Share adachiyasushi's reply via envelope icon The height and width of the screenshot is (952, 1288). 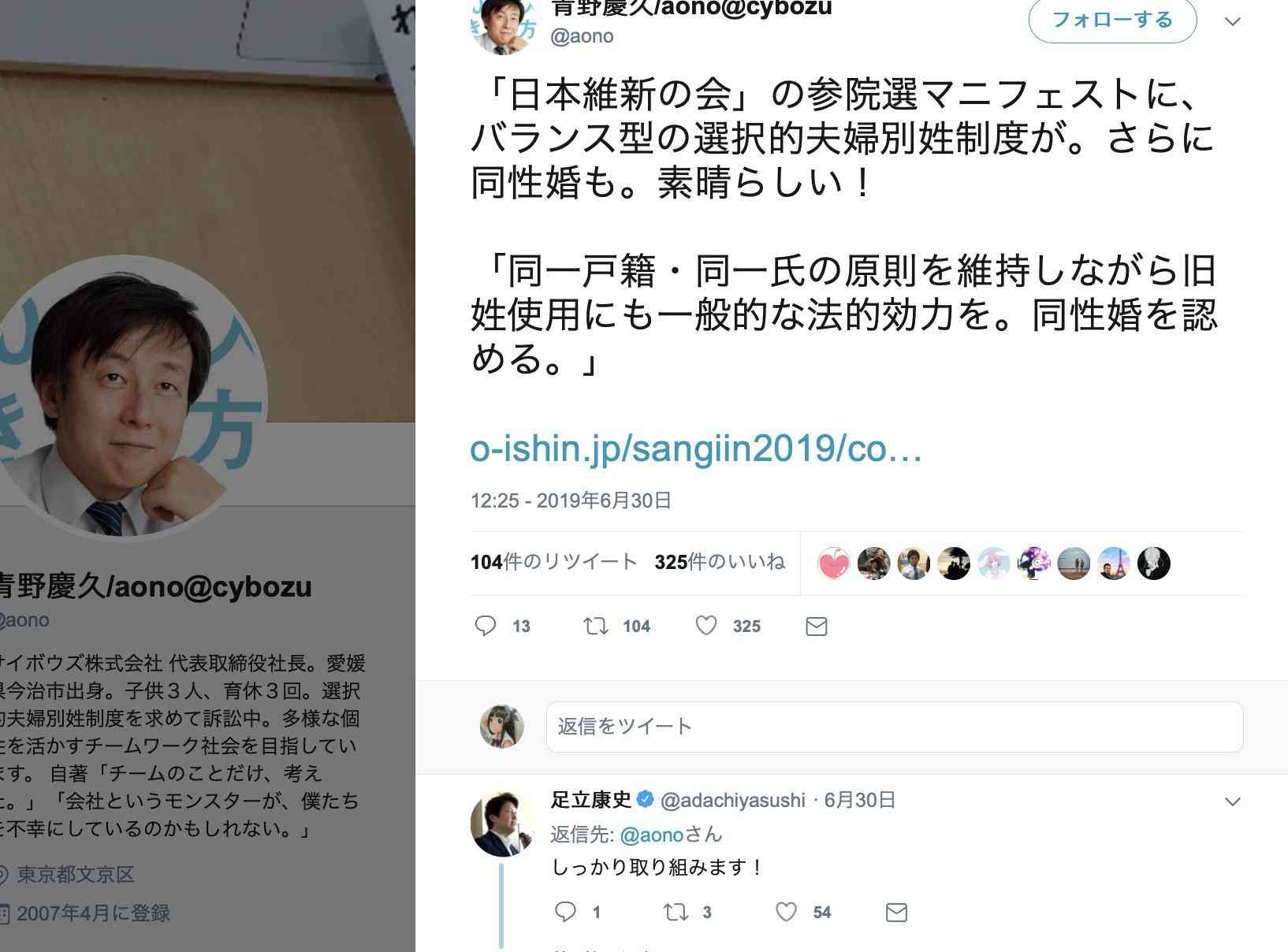pyautogui.click(x=896, y=913)
